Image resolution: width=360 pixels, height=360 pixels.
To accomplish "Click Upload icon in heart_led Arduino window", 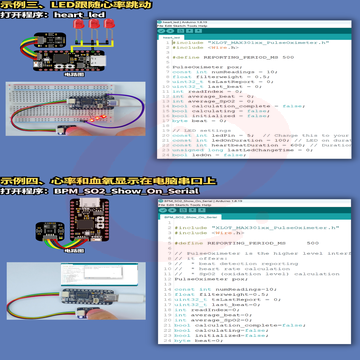I will click(x=170, y=31).
